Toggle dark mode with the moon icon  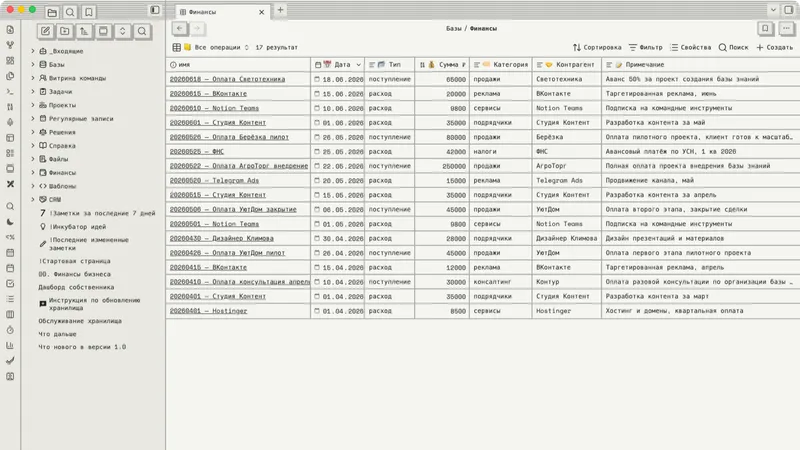10,221
